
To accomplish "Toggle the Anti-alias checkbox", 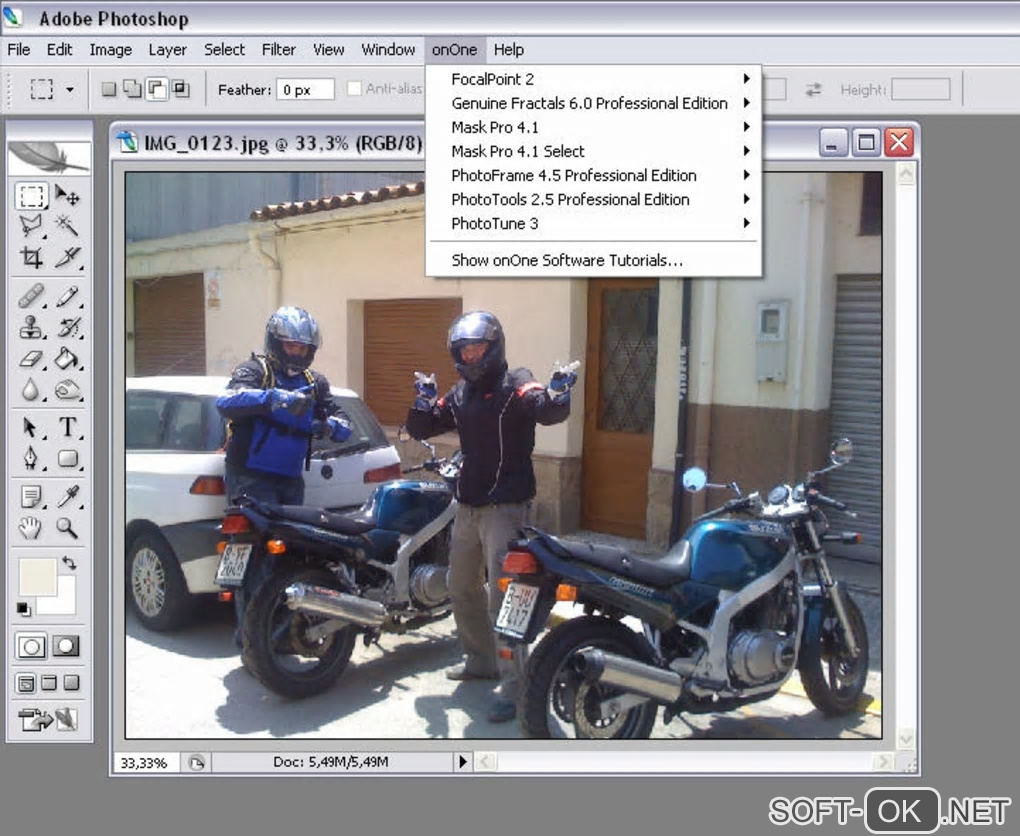I will [354, 88].
